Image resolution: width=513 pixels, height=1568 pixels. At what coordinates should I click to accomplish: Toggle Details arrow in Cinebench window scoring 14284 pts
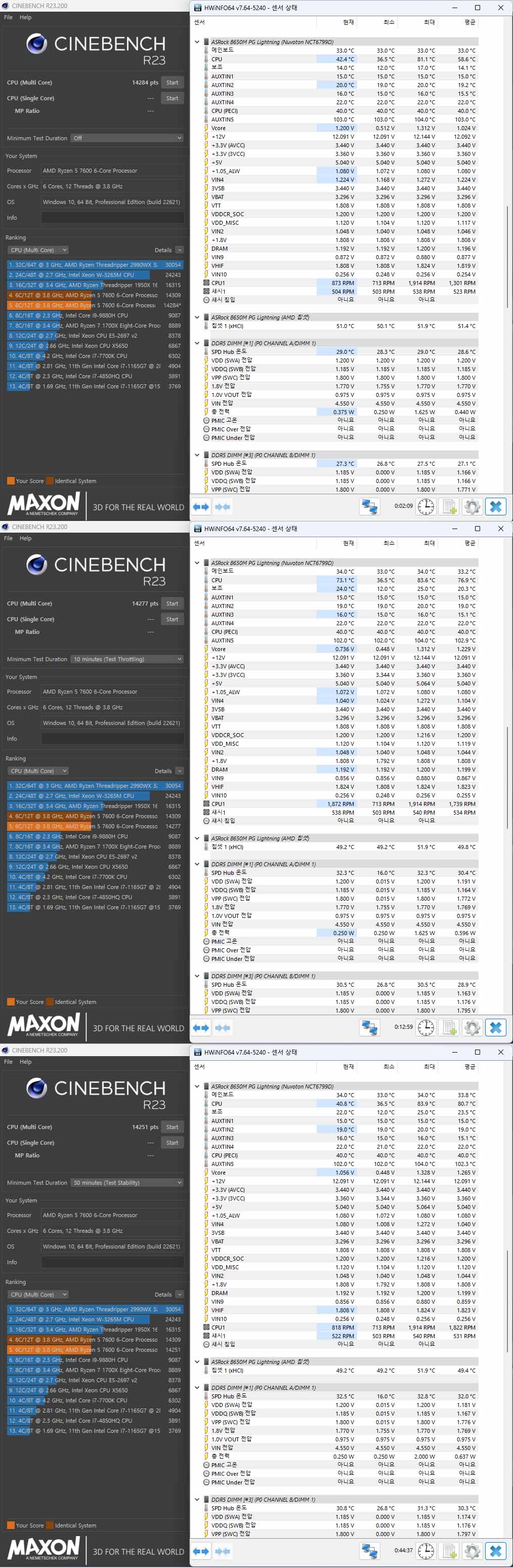click(180, 250)
